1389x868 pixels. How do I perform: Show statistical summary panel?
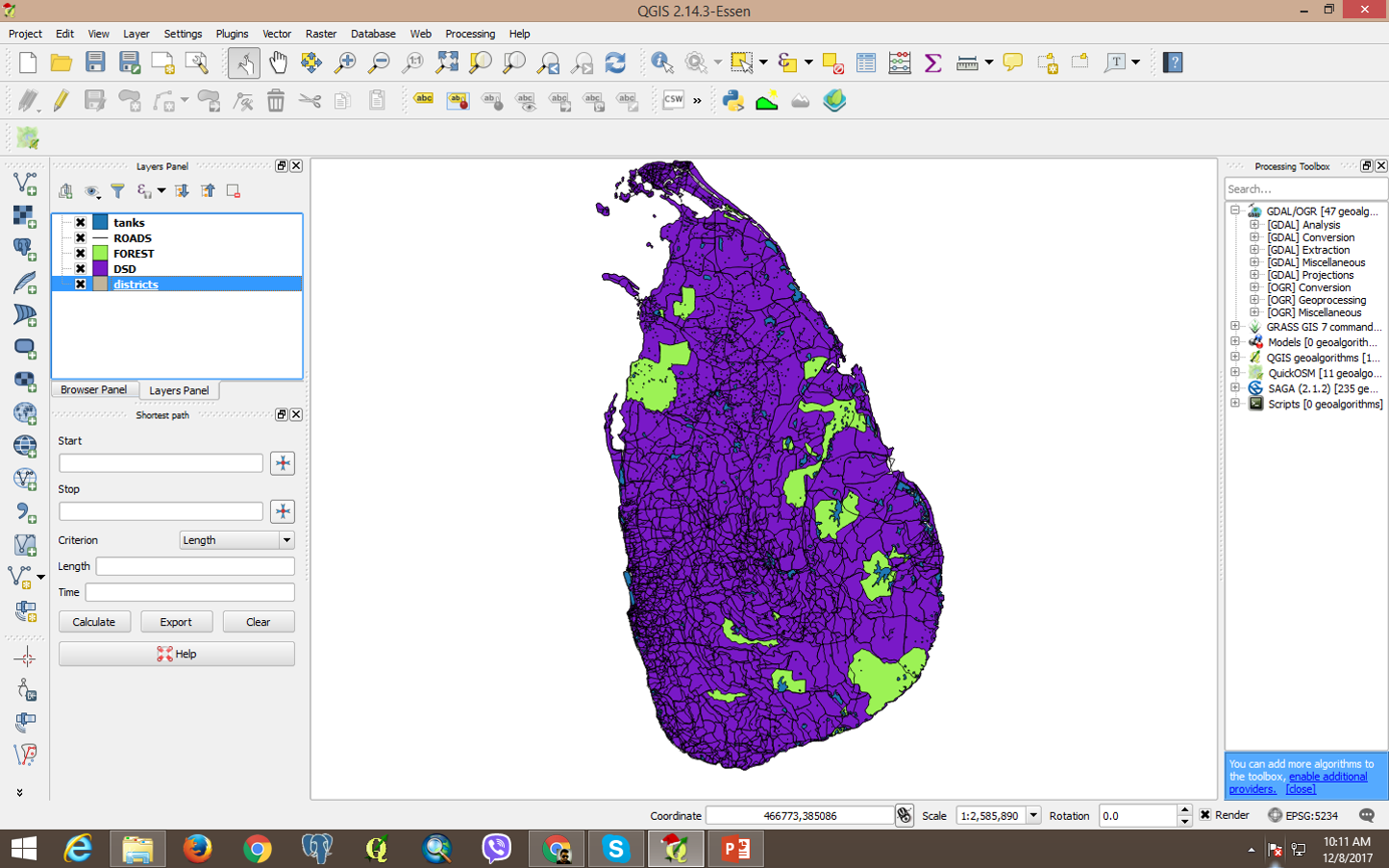click(x=931, y=62)
